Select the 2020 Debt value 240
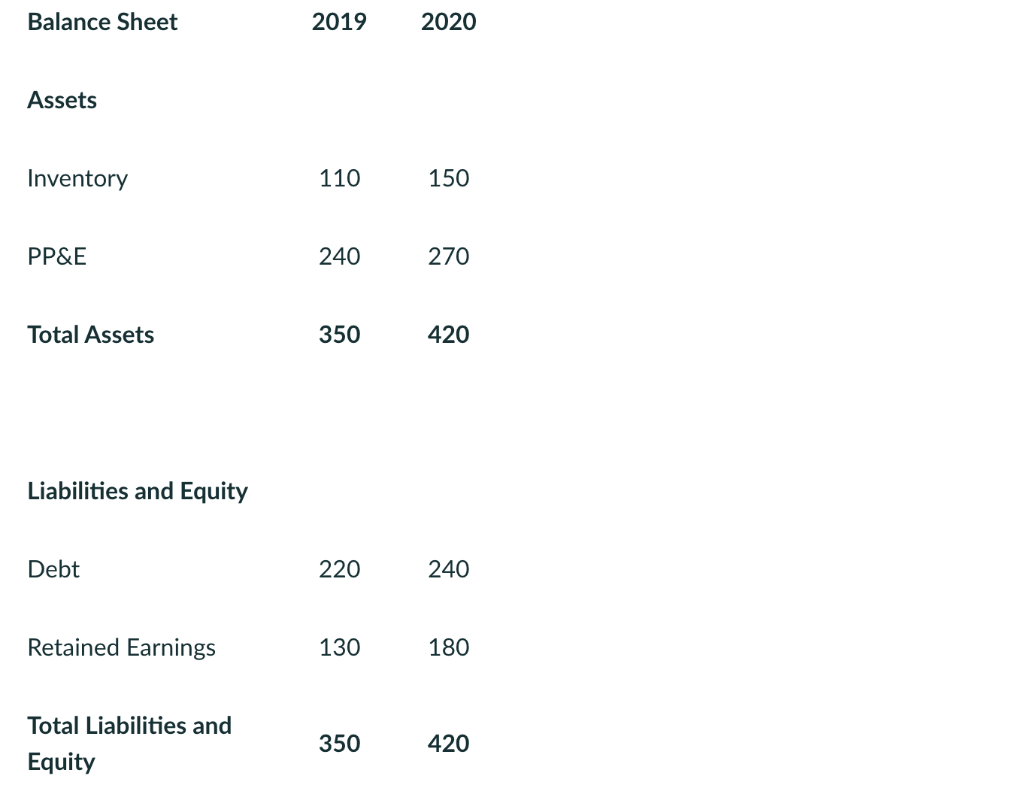 click(448, 569)
